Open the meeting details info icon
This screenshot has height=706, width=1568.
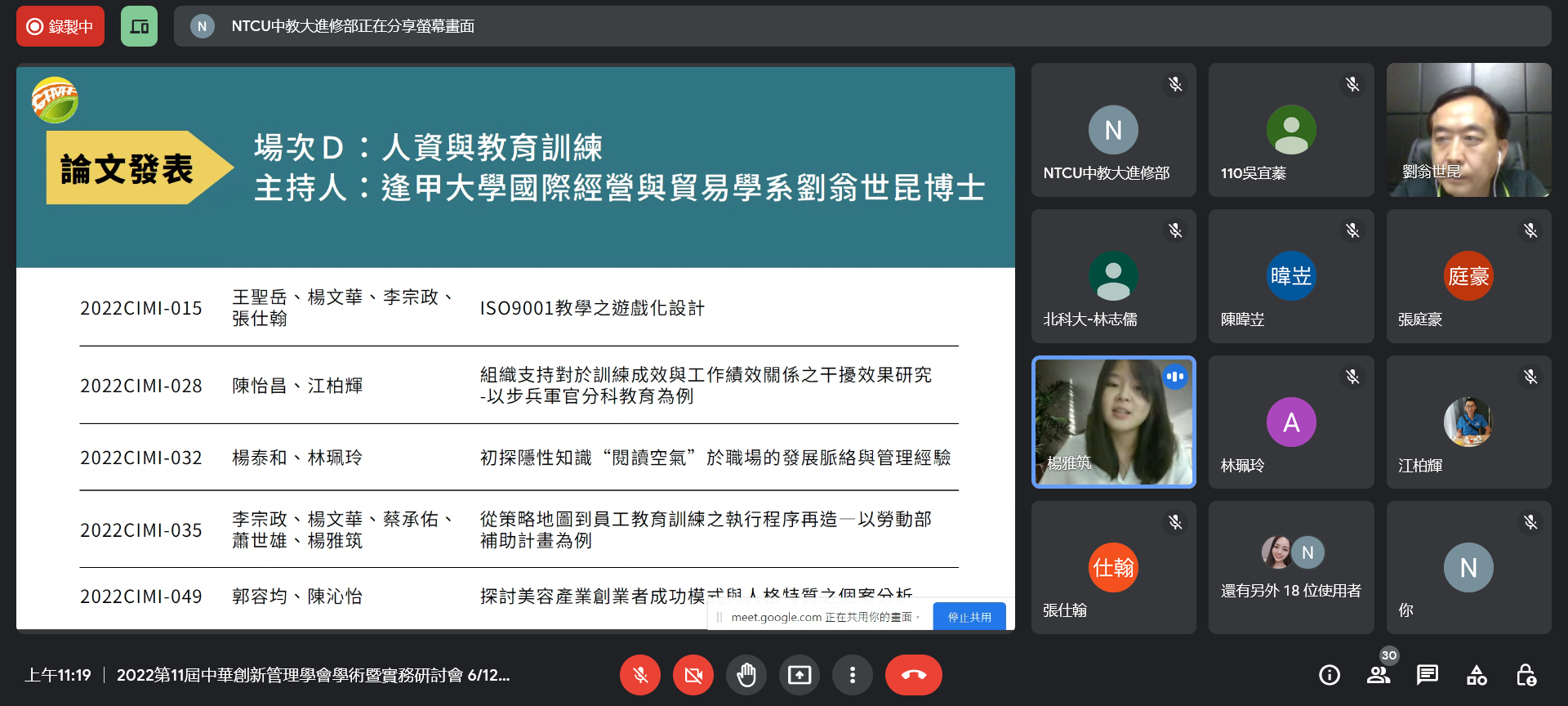pos(1330,675)
